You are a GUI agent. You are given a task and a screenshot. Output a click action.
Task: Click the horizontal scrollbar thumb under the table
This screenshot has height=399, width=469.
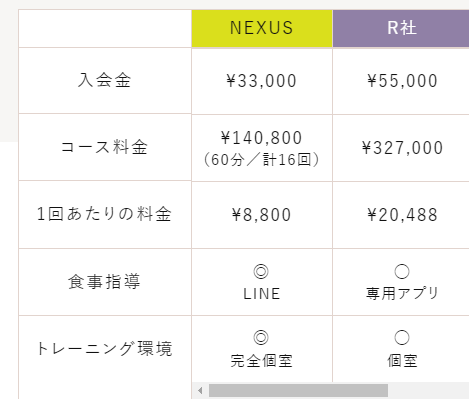tap(298, 390)
